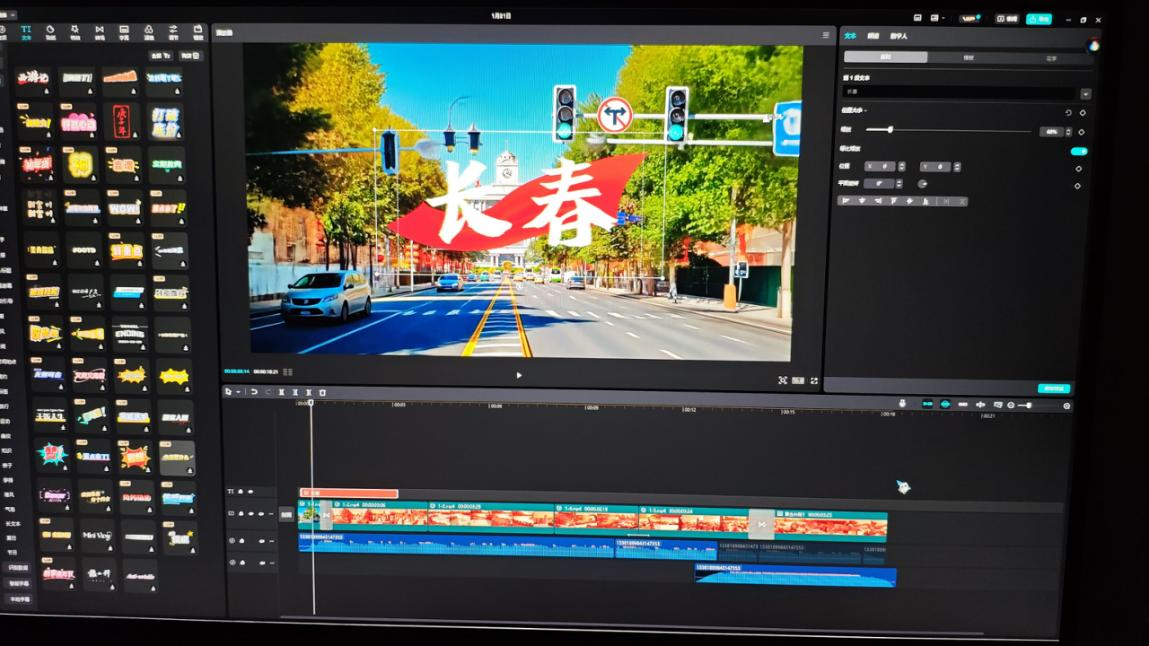Open the Effects tab icon
The width and height of the screenshot is (1149, 646).
point(75,33)
